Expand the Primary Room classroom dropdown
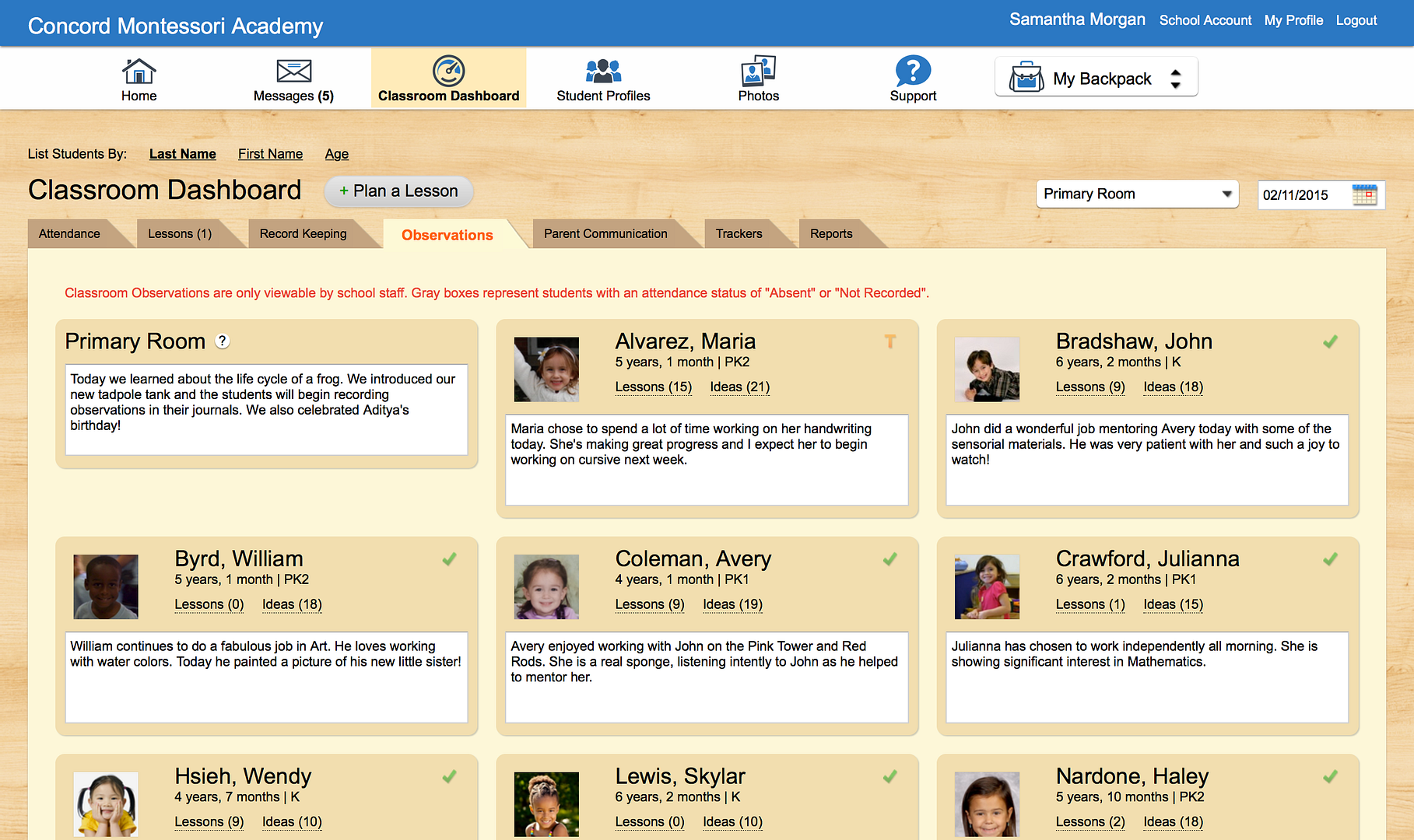Screen dimensions: 1414x840 (x=1137, y=194)
